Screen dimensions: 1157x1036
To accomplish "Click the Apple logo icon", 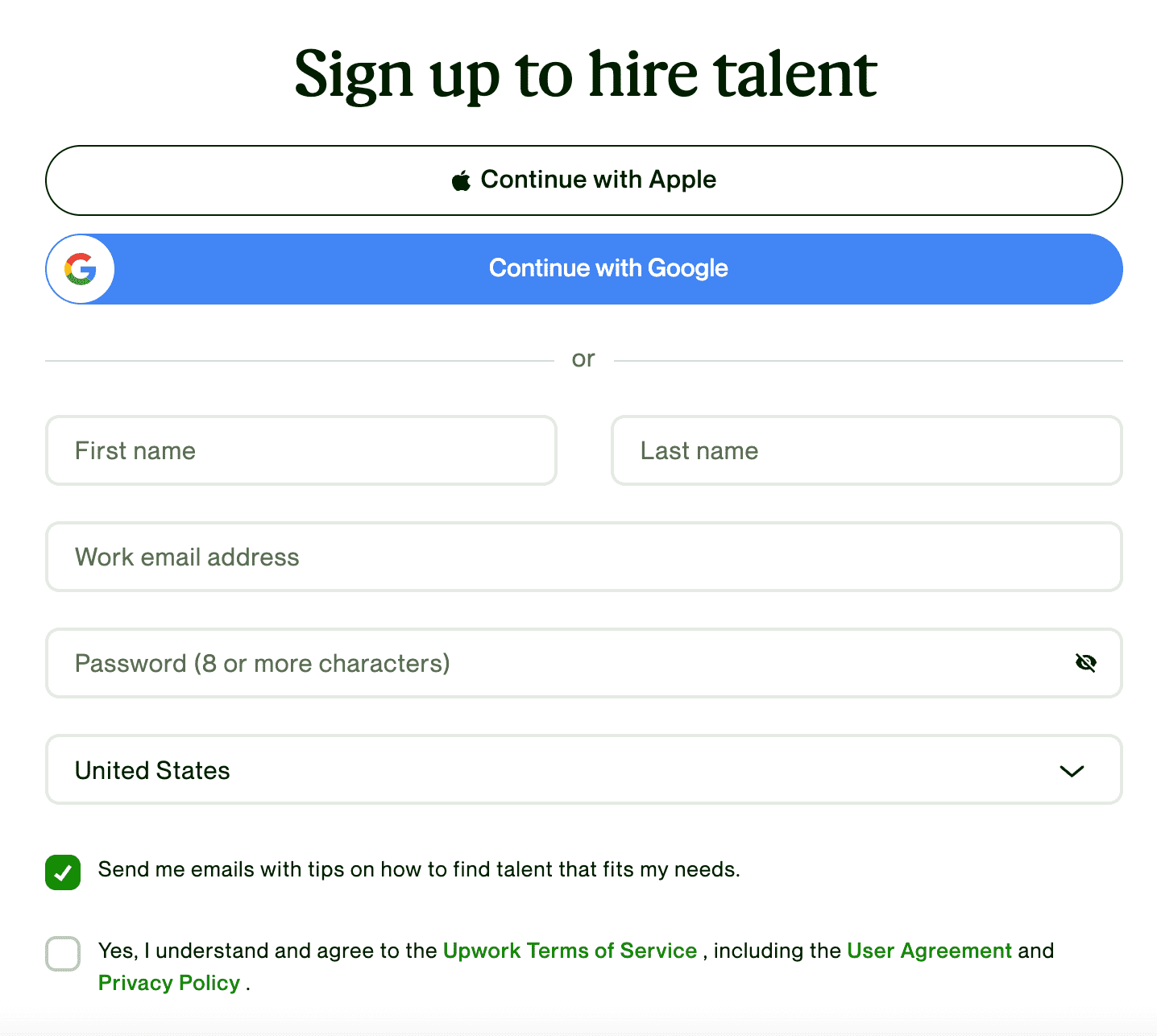I will (x=461, y=180).
